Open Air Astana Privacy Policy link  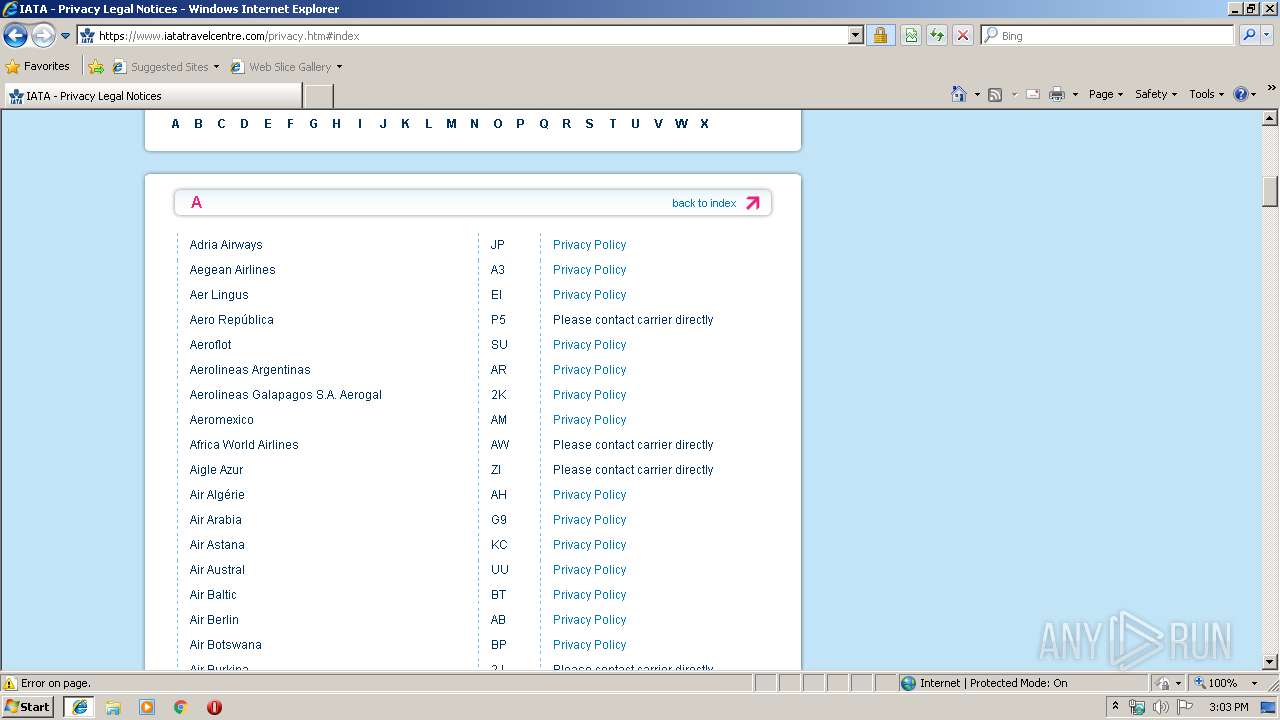[589, 545]
